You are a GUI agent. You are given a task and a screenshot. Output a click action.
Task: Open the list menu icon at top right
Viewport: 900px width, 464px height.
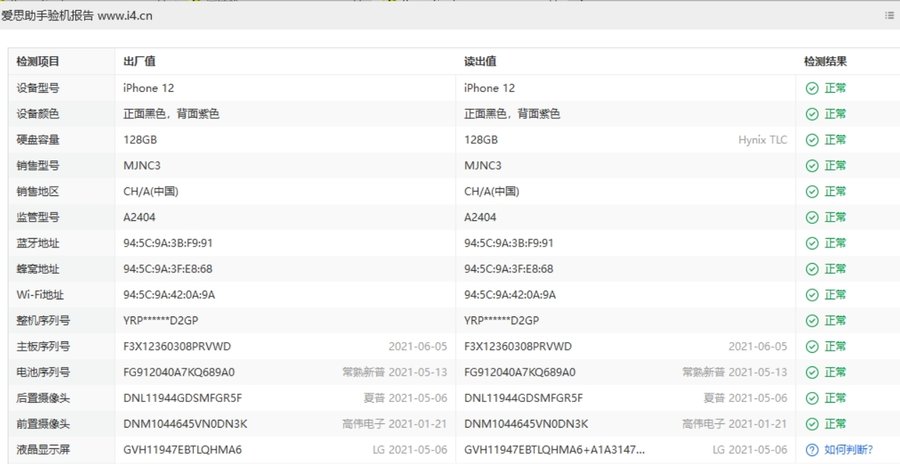(x=890, y=16)
